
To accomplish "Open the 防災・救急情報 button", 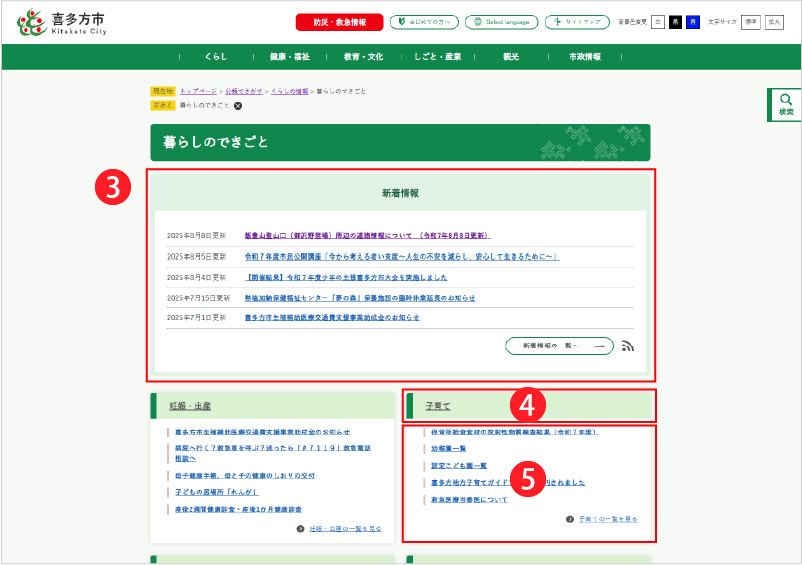I will coord(339,22).
